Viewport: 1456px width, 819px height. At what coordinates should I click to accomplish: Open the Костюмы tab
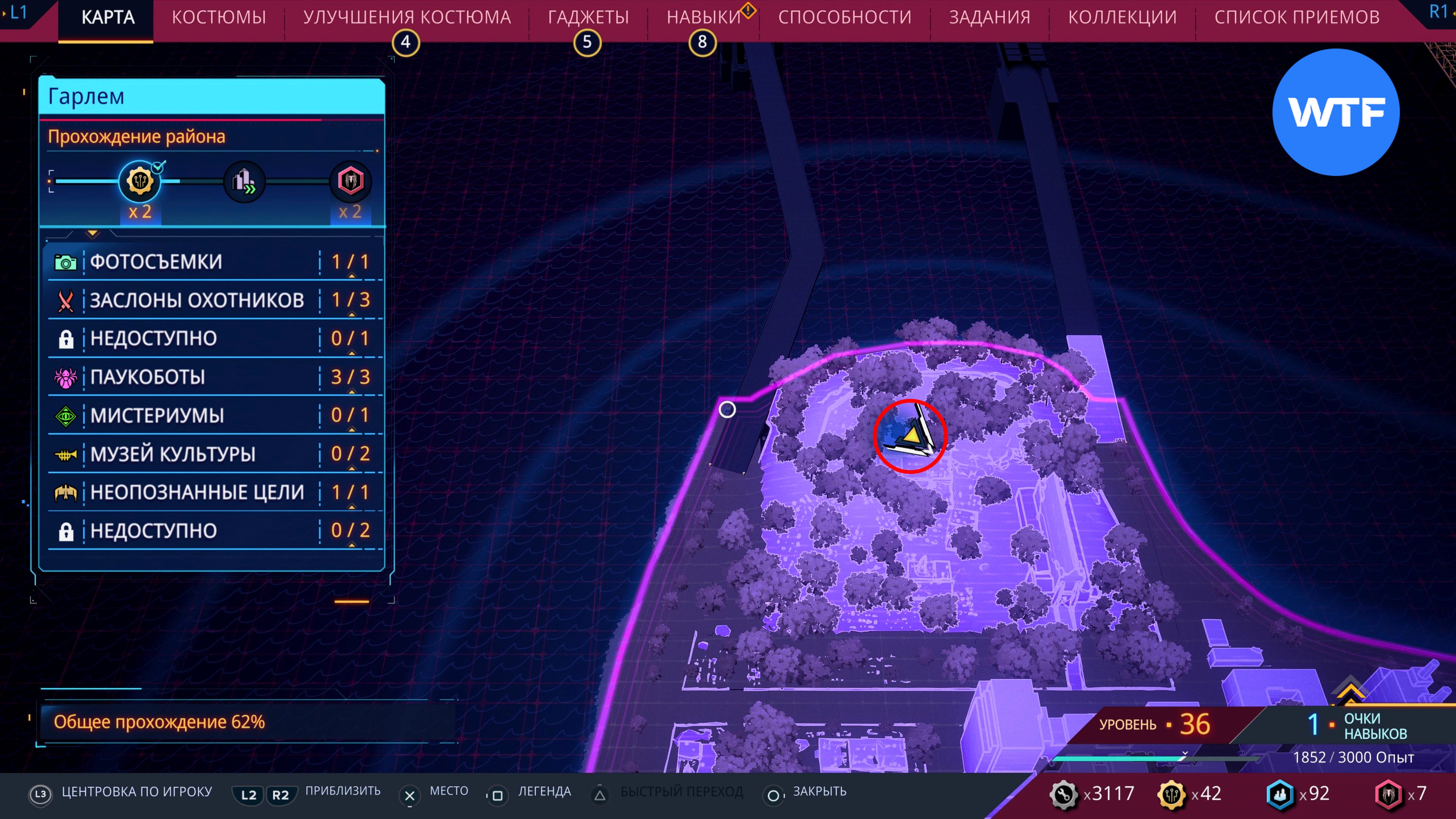(219, 17)
